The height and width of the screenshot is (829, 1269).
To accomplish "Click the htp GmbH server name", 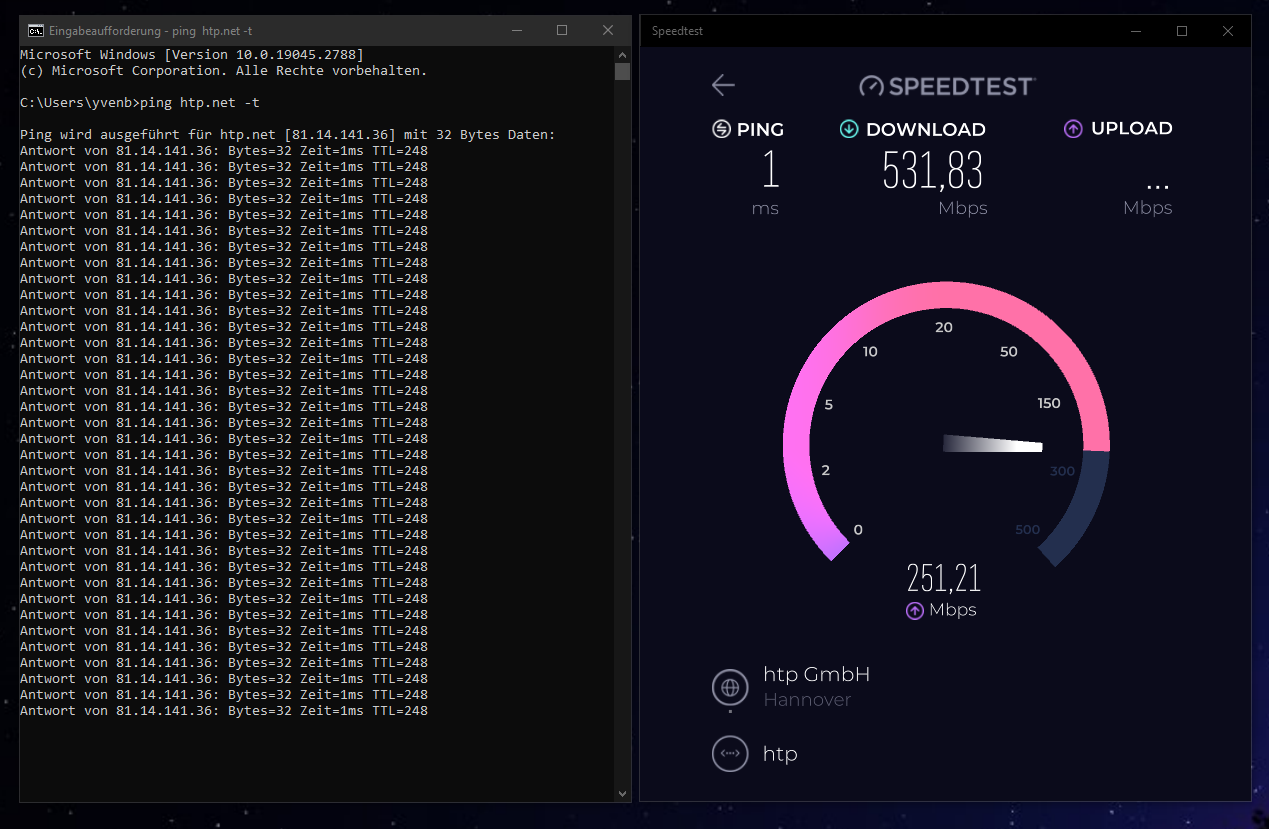I will 816,674.
